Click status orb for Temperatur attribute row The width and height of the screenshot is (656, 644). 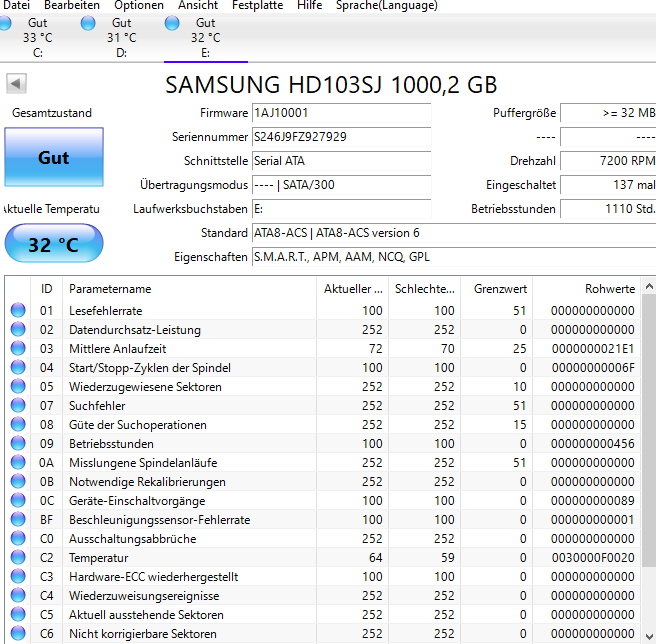pos(18,557)
